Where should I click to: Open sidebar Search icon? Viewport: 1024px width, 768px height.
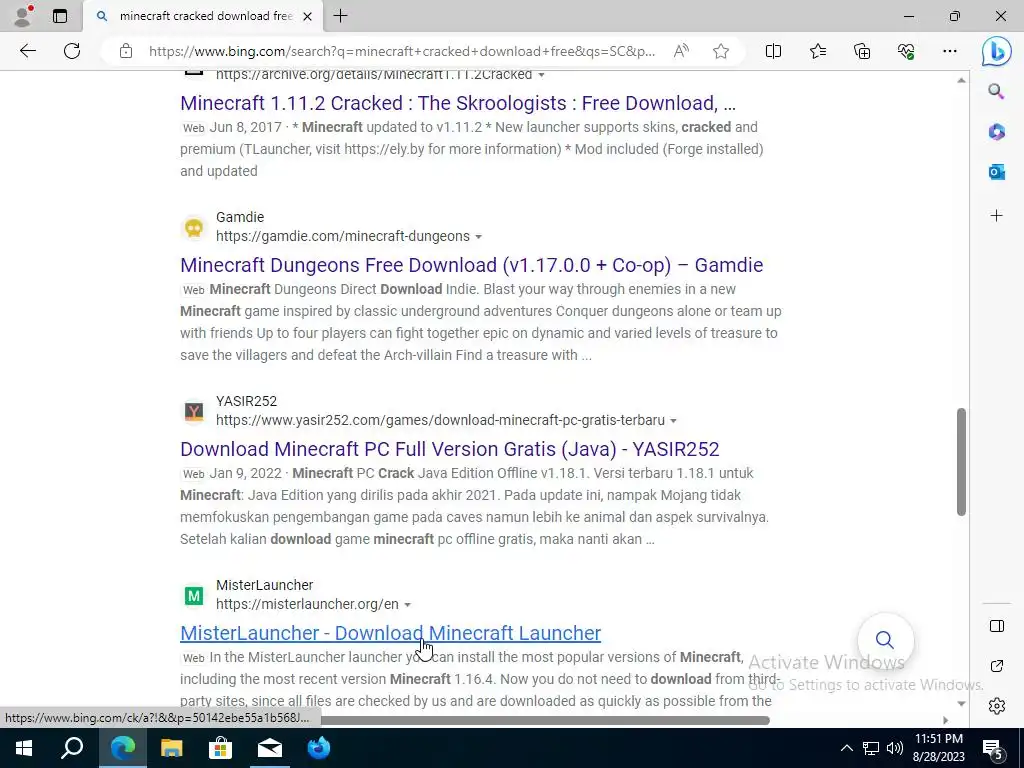point(997,91)
